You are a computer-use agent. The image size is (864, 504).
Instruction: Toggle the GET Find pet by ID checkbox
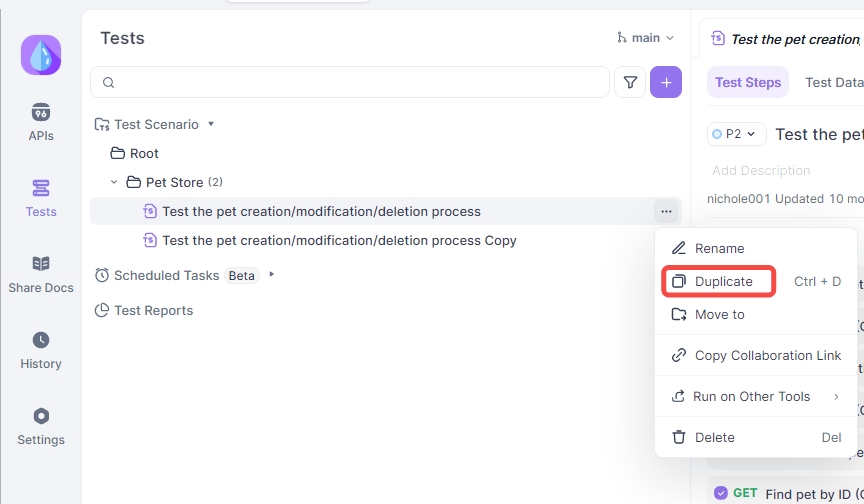(720, 492)
